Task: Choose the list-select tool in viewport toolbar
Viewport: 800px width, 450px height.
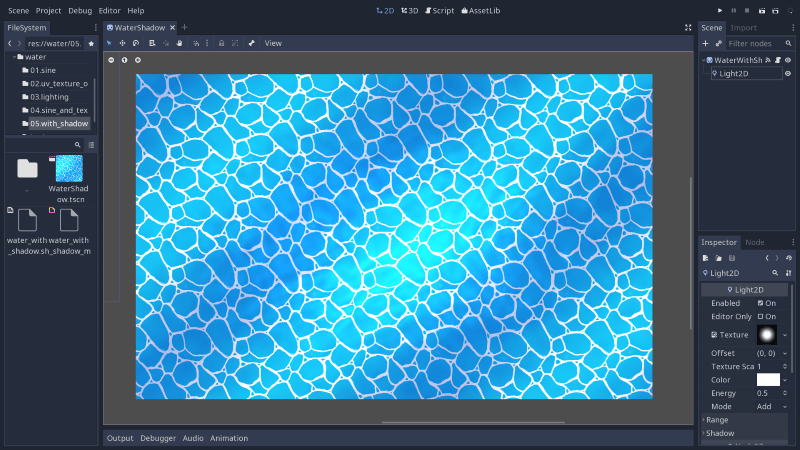Action: coord(152,43)
